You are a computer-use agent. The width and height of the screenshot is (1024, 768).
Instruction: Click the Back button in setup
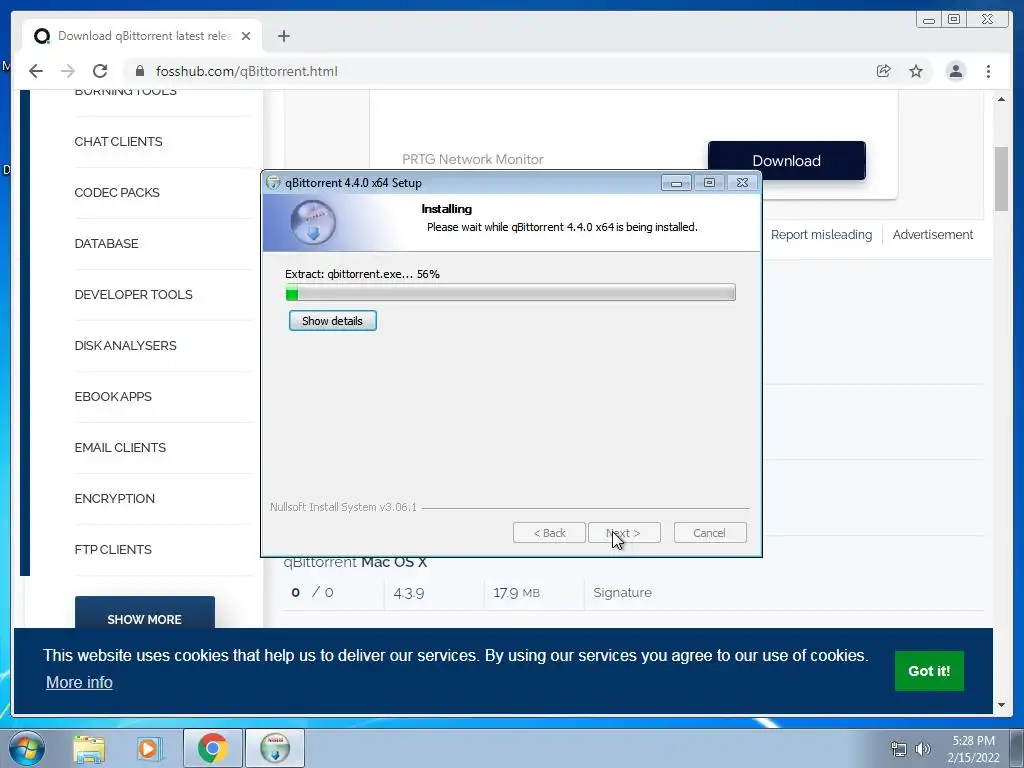click(x=549, y=533)
